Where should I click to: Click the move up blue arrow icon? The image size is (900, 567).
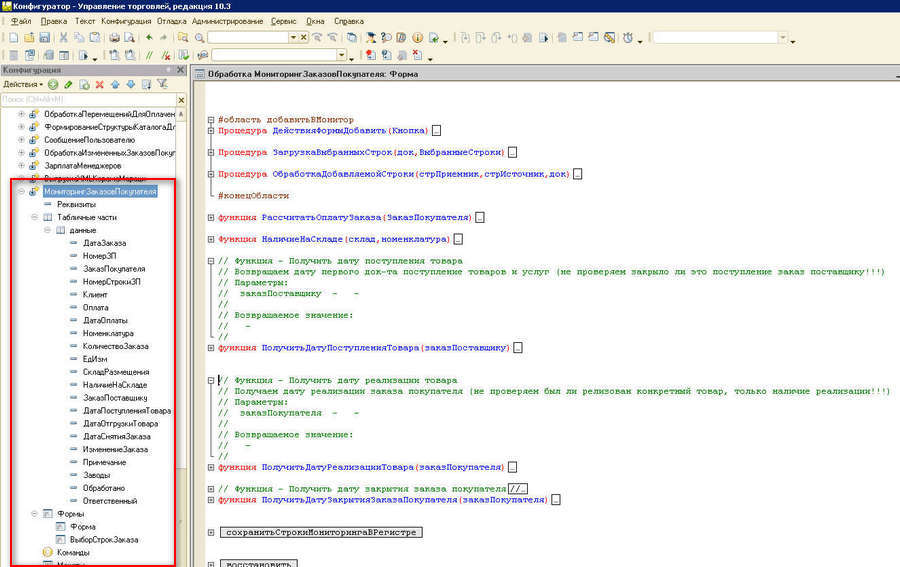pyautogui.click(x=115, y=85)
